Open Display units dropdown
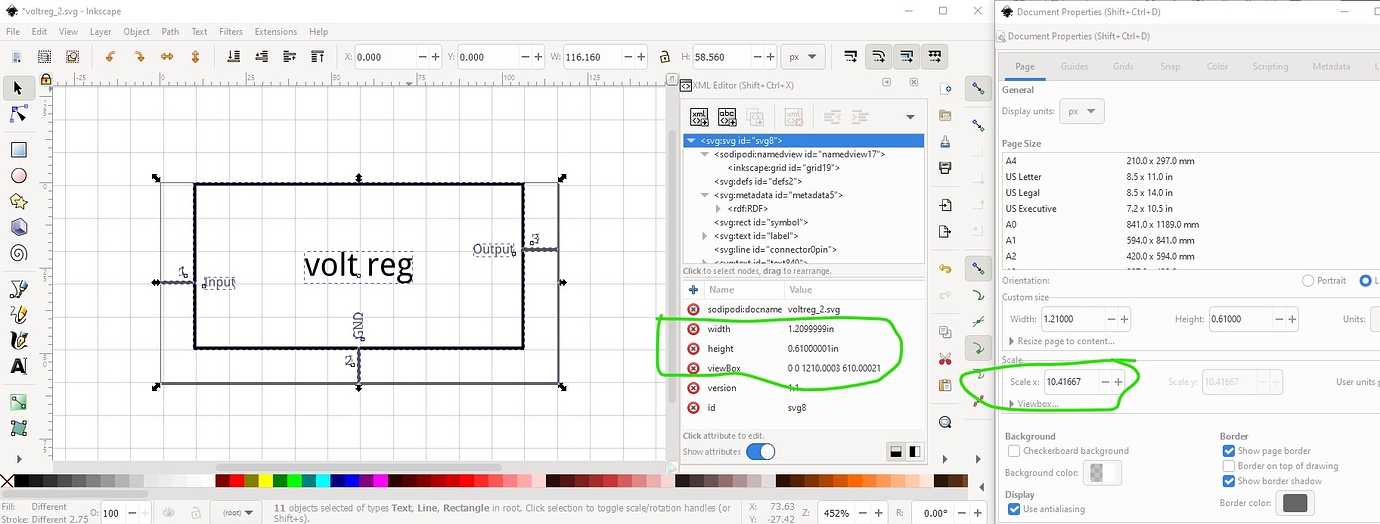The width and height of the screenshot is (1380, 524). coord(1082,111)
